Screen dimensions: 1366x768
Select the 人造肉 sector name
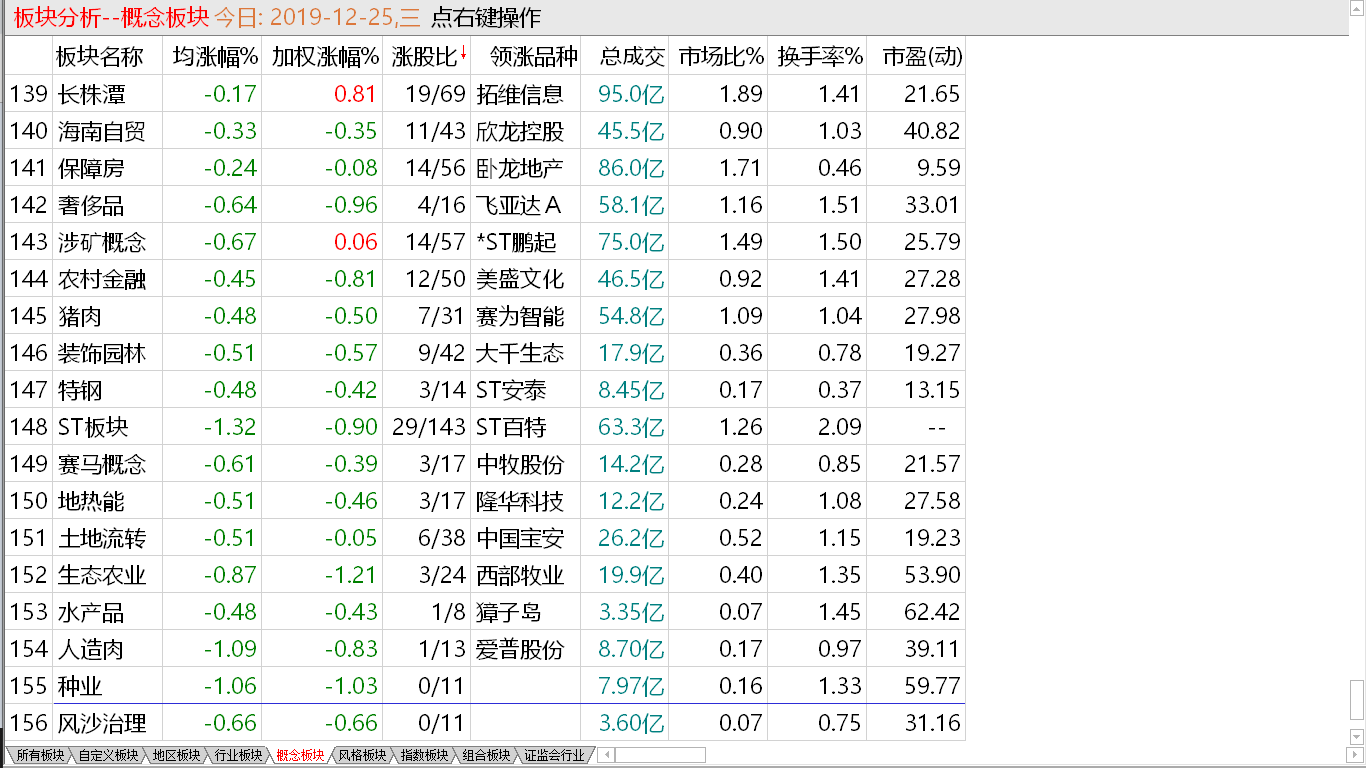coord(91,649)
